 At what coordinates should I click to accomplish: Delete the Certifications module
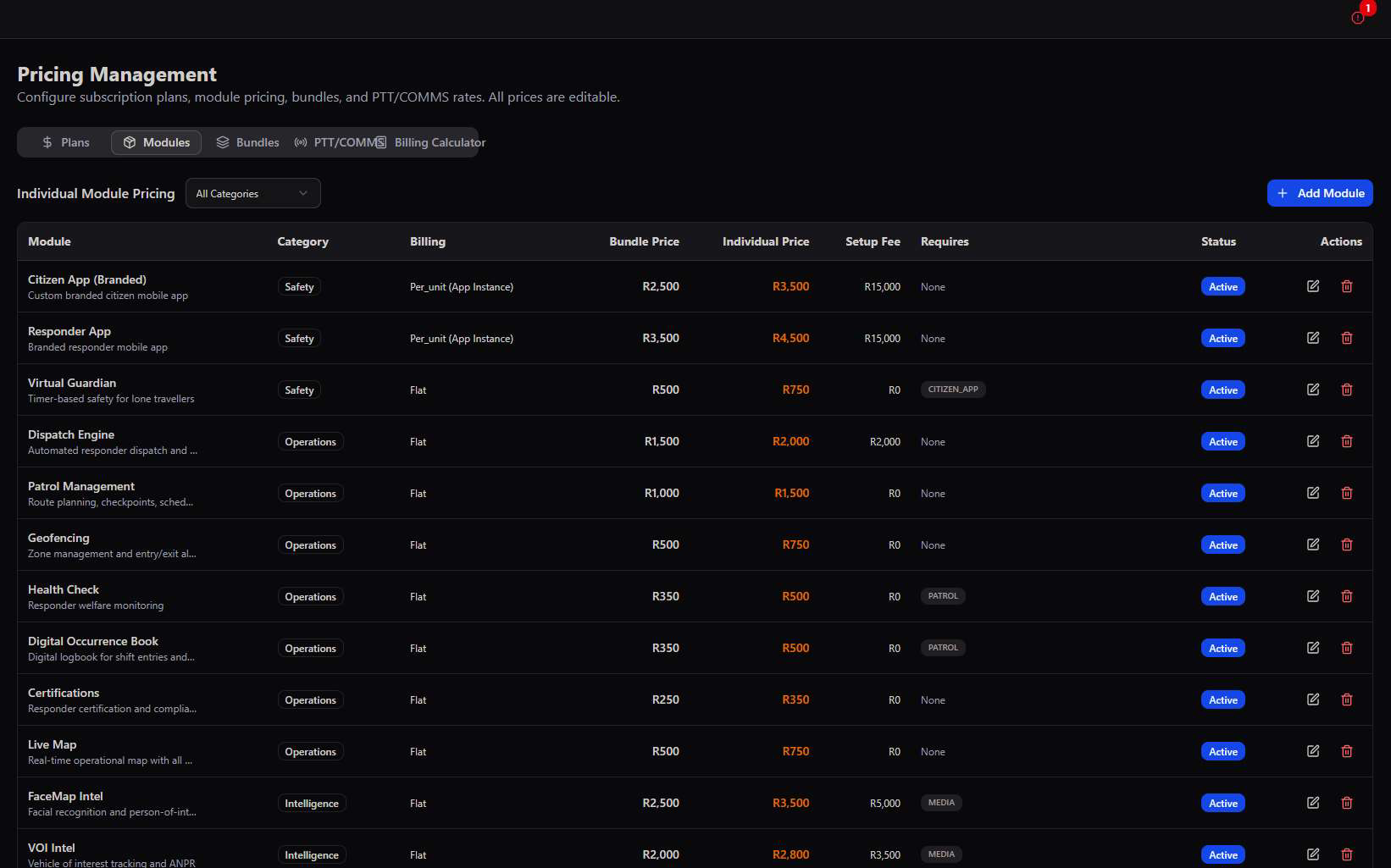coord(1347,699)
